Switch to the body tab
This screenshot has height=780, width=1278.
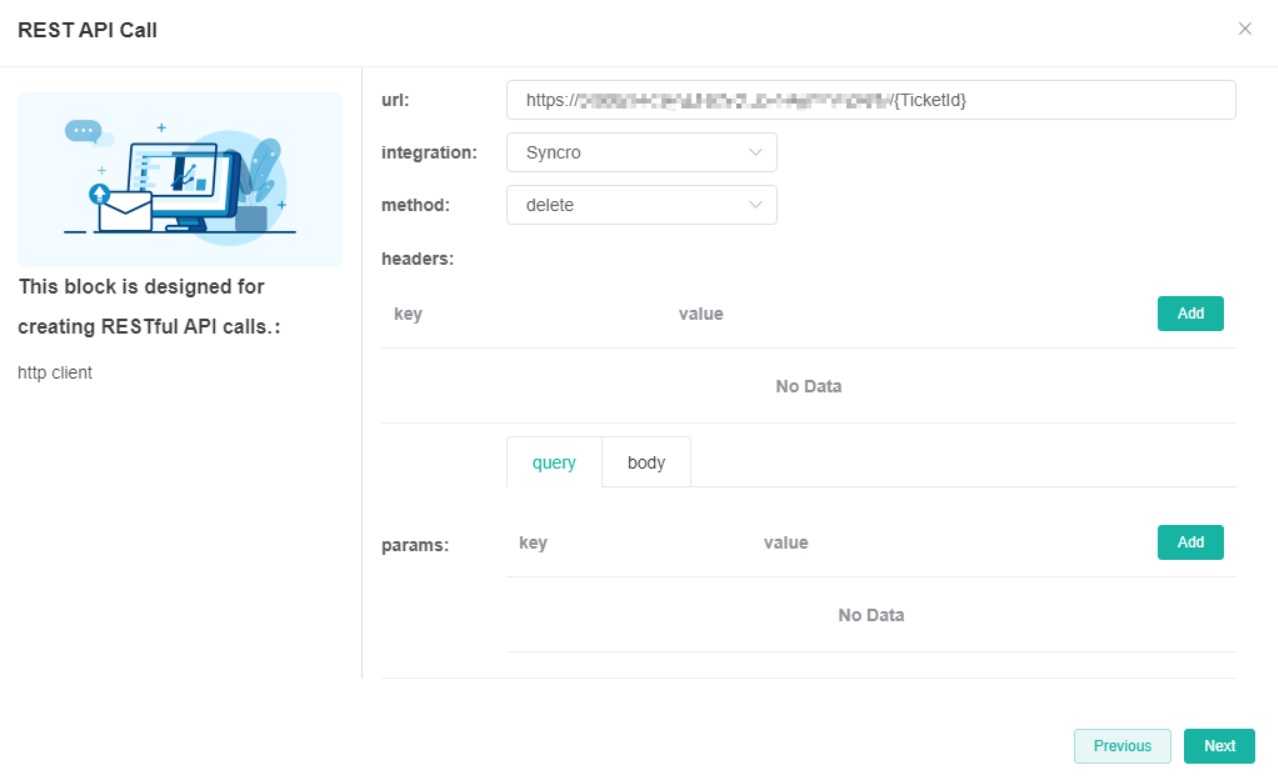[647, 462]
